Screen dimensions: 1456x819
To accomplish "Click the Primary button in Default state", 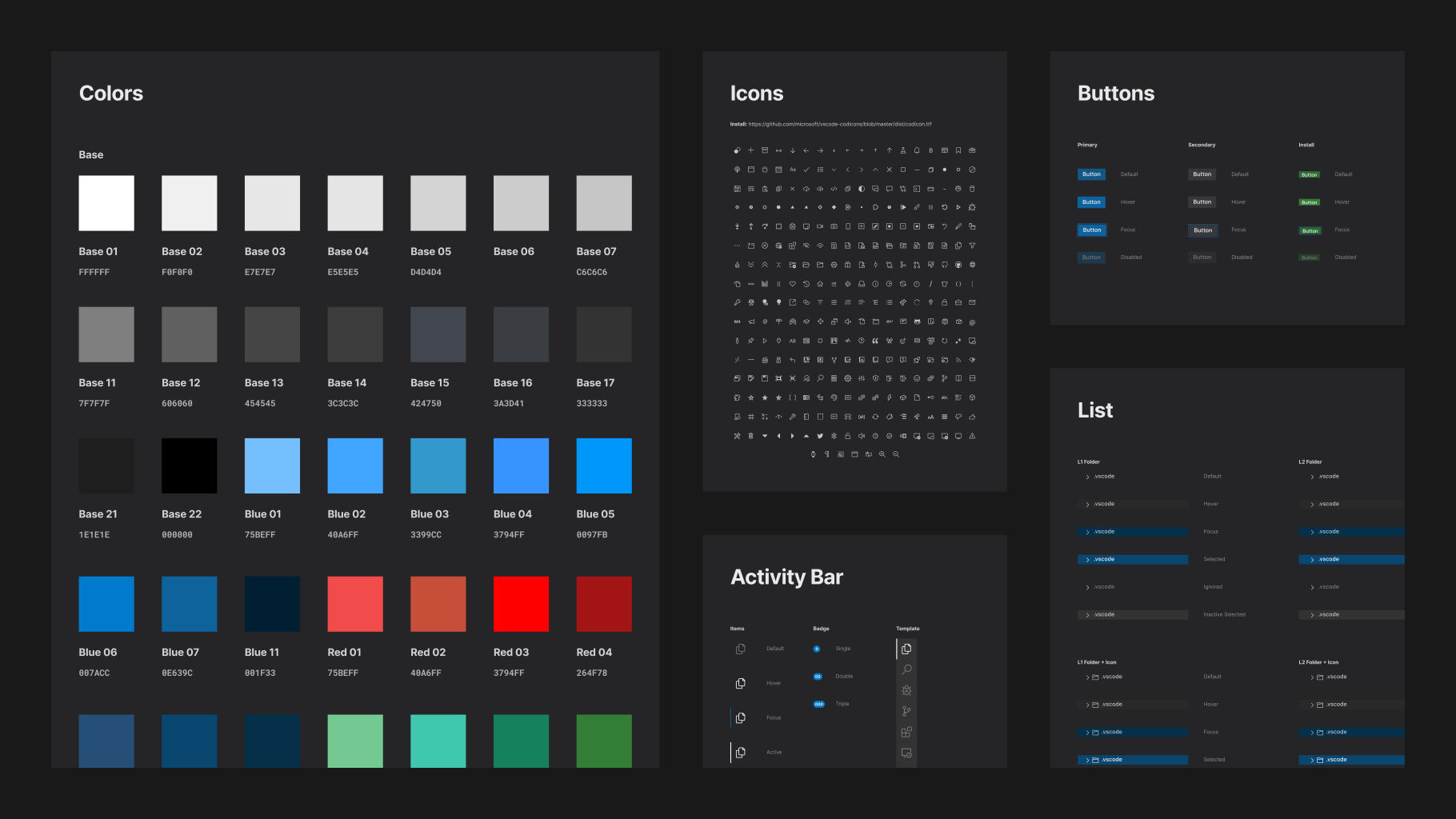I will point(1091,174).
